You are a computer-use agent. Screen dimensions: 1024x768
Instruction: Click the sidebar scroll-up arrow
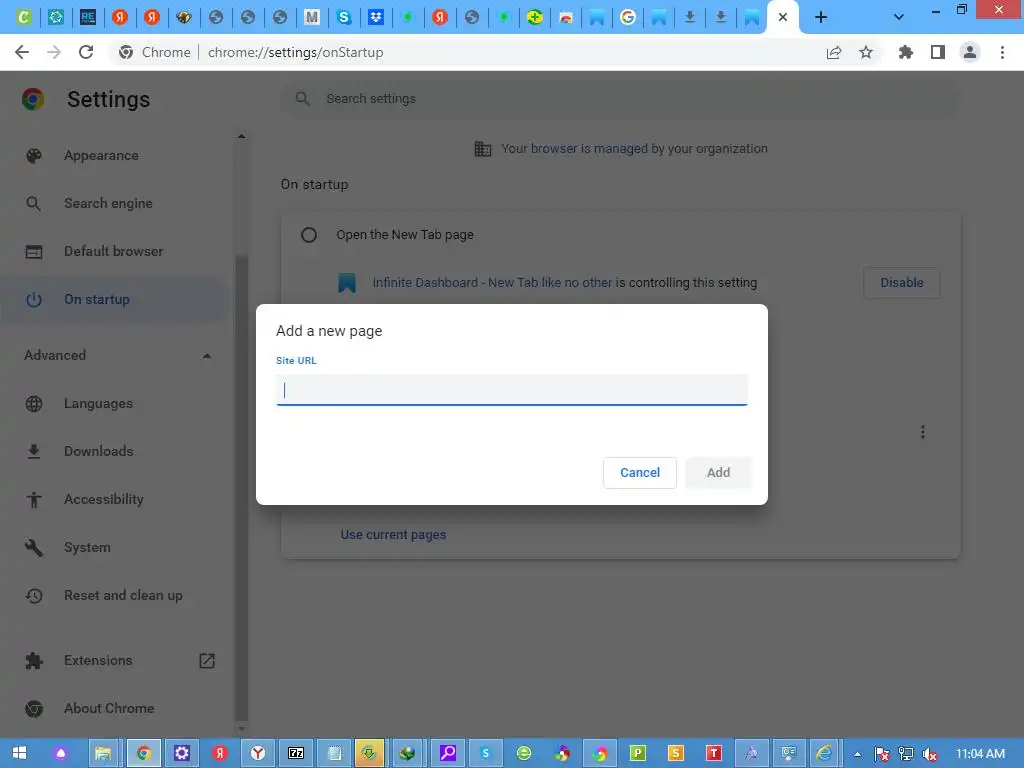coord(242,136)
